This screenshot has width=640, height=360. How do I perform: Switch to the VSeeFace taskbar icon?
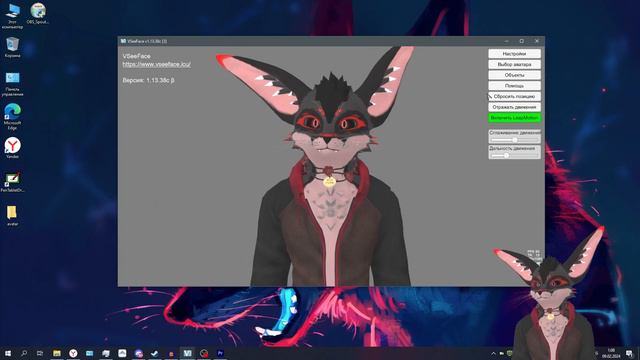pos(187,353)
